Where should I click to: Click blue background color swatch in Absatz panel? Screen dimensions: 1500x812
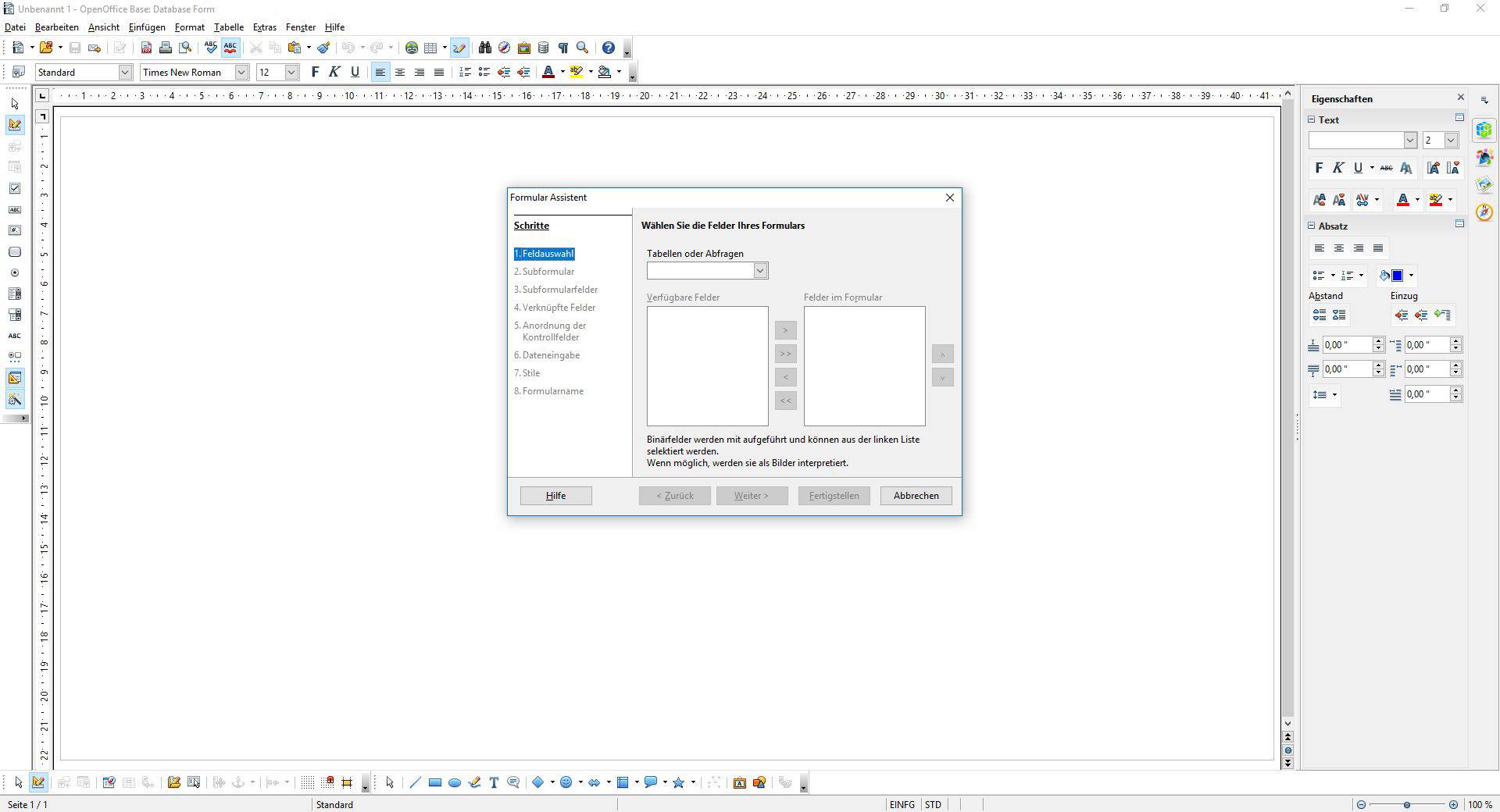tap(1397, 276)
